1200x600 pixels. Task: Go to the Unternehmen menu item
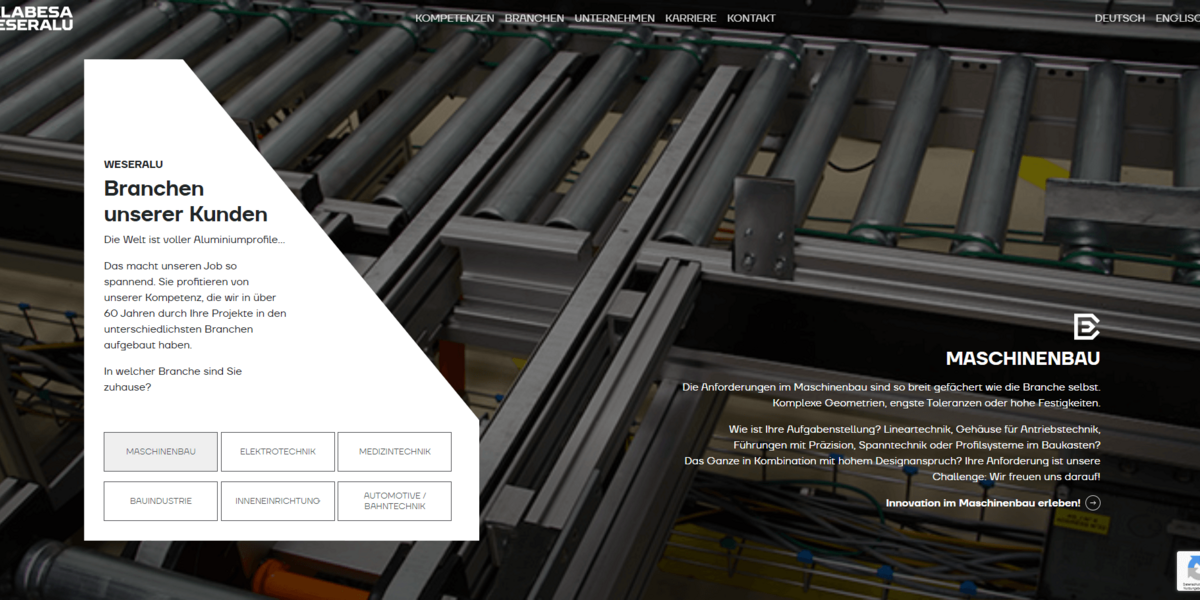pyautogui.click(x=614, y=18)
